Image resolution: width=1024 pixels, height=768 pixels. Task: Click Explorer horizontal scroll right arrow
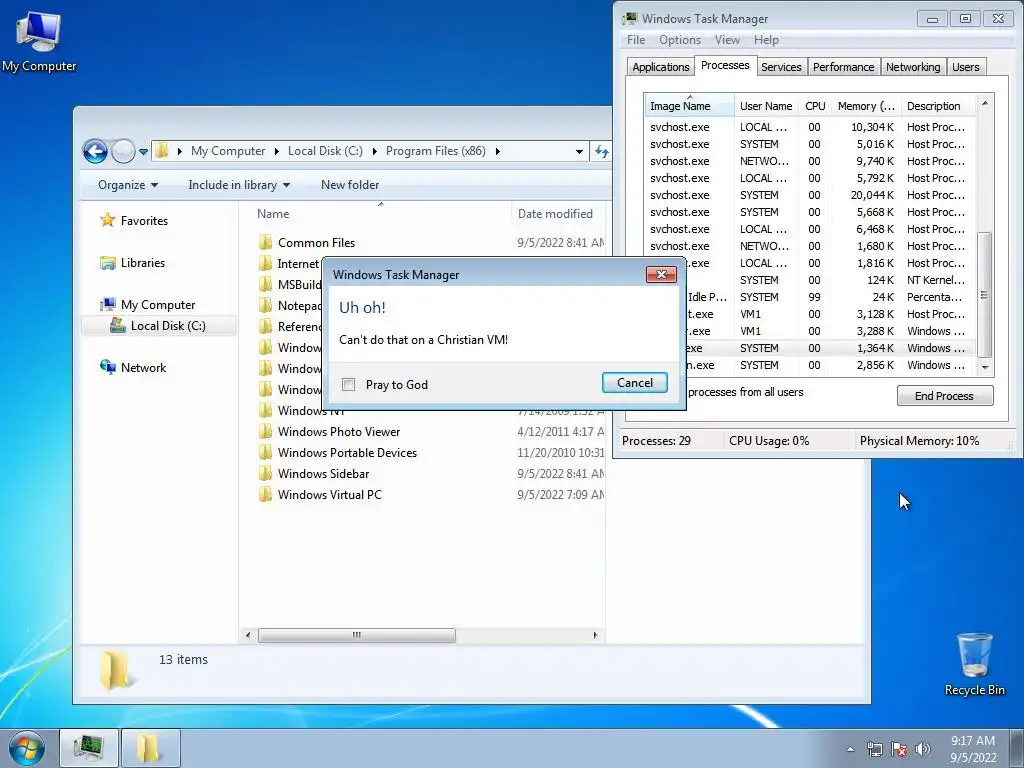[595, 635]
